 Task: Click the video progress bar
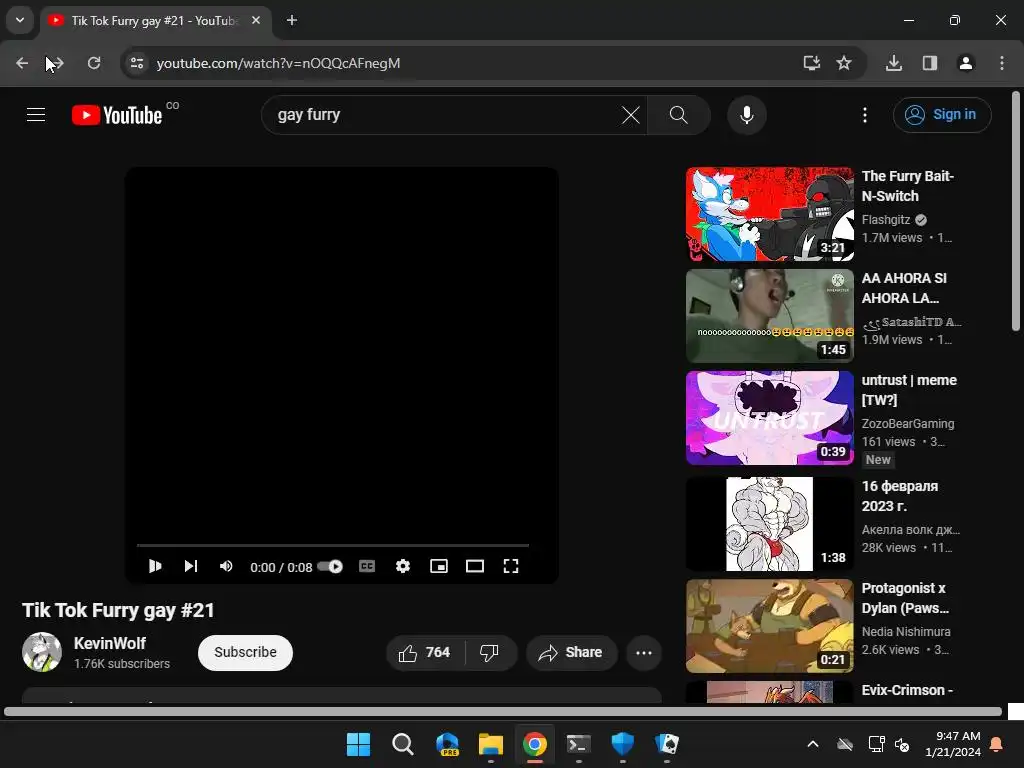coord(332,545)
